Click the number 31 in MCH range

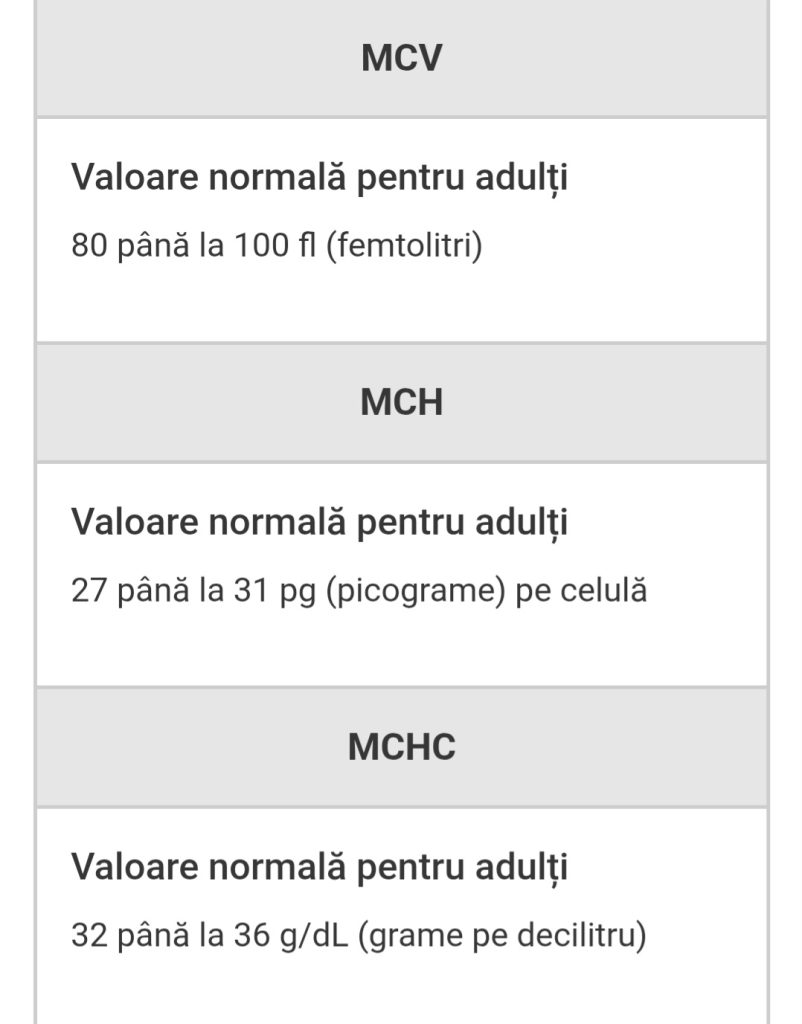(x=249, y=590)
